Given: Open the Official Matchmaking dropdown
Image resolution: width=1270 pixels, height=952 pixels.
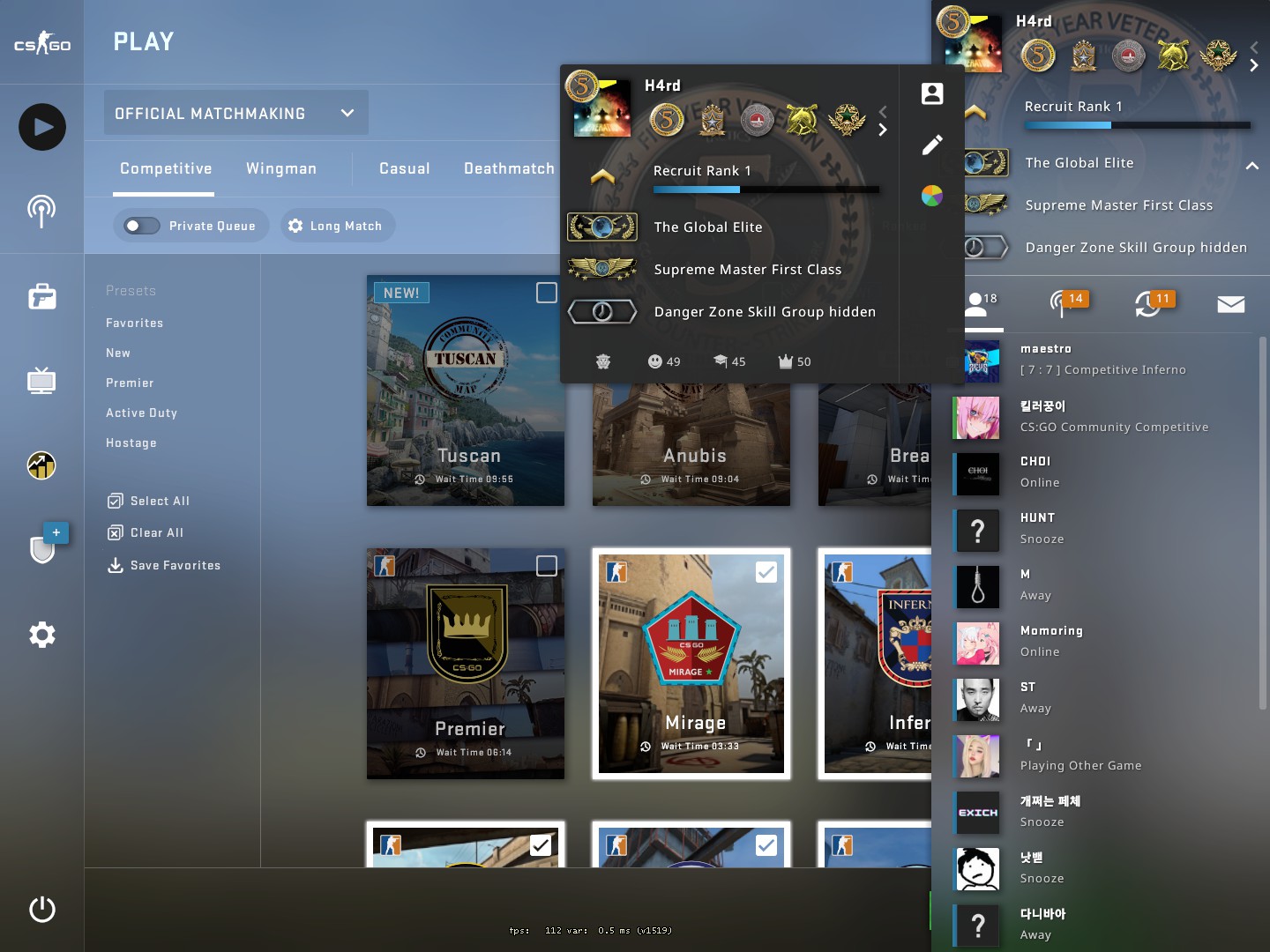Looking at the screenshot, I should [x=236, y=113].
